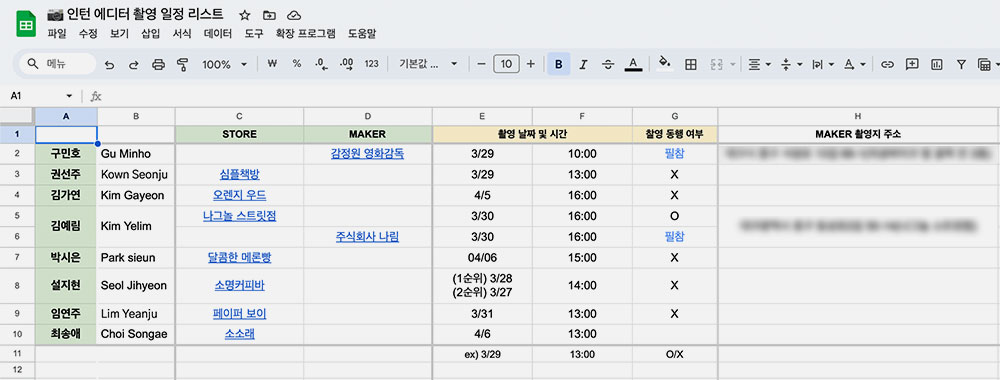
Task: Open the borders tool
Action: (x=691, y=64)
